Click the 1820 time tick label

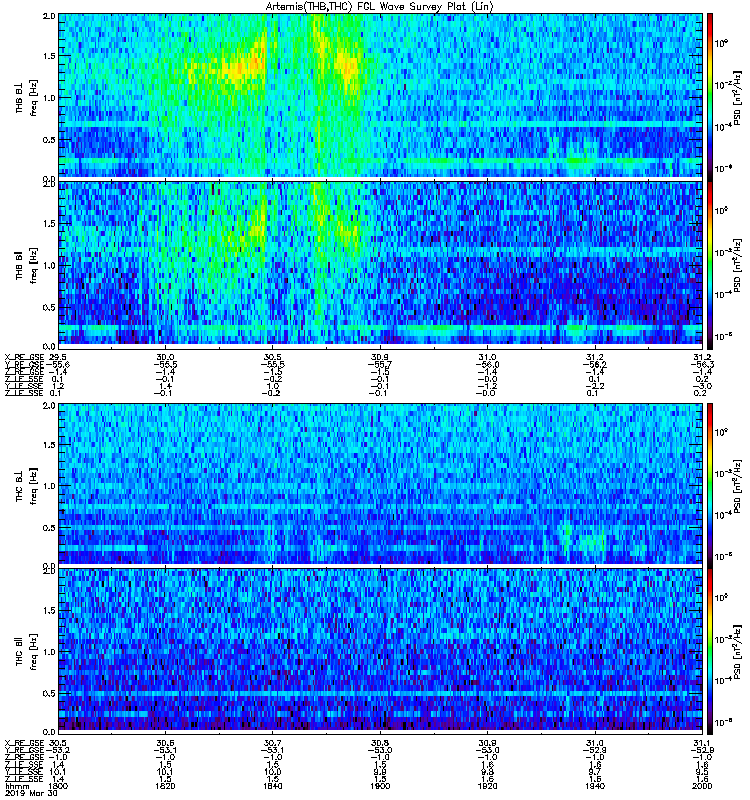click(165, 786)
